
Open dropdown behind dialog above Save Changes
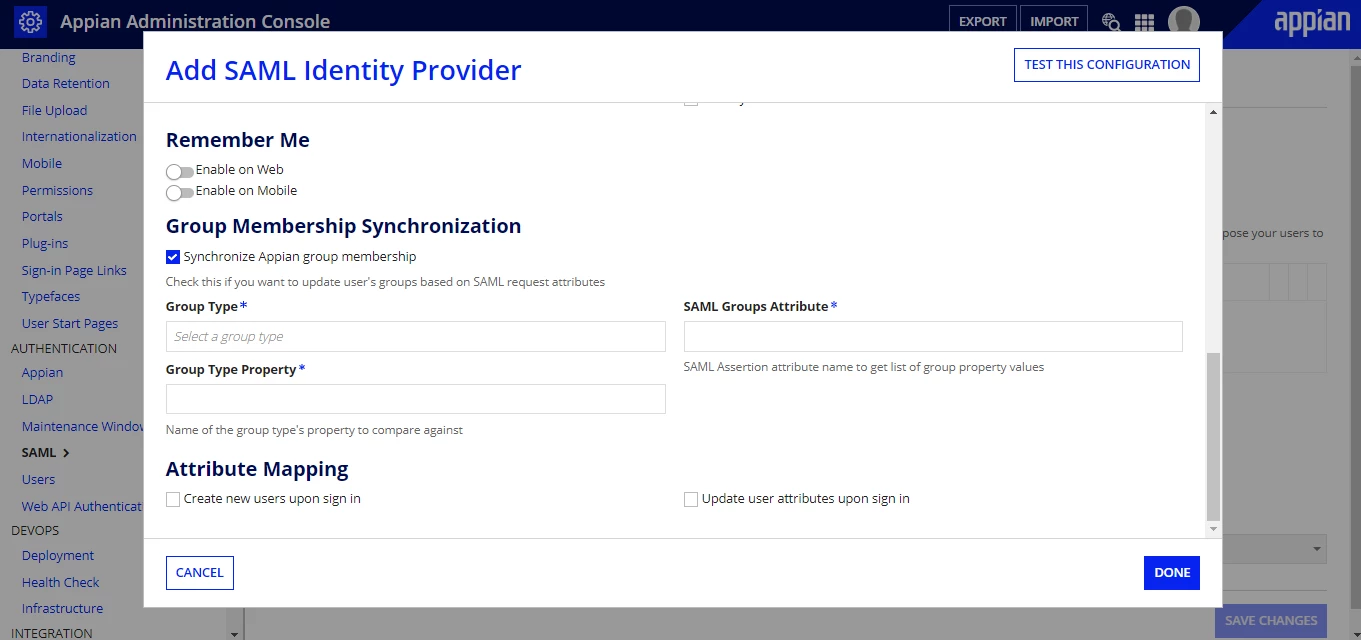[1274, 549]
